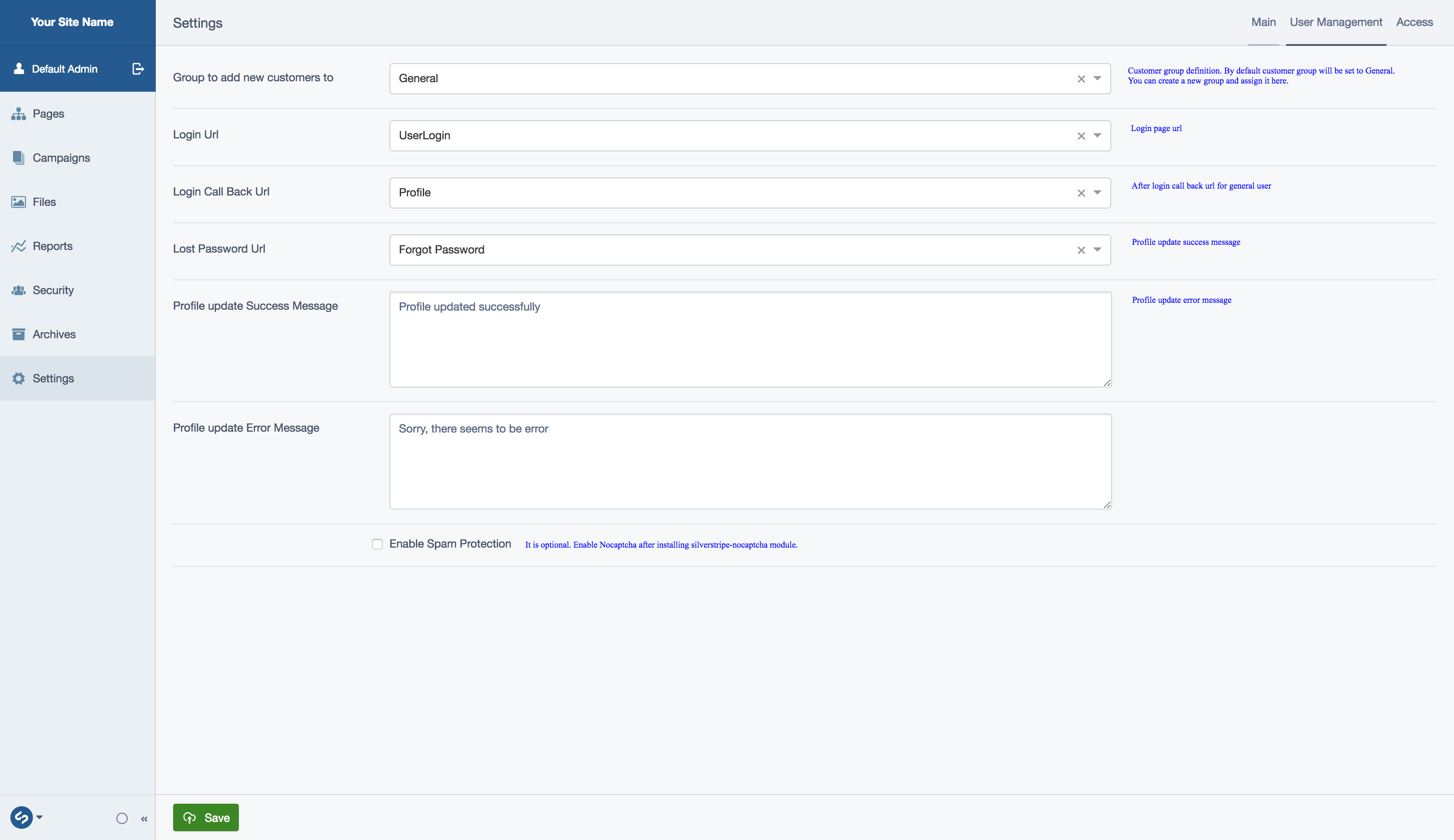Clear the Login Call Back Url selection
The height and width of the screenshot is (840, 1454).
[x=1081, y=193]
